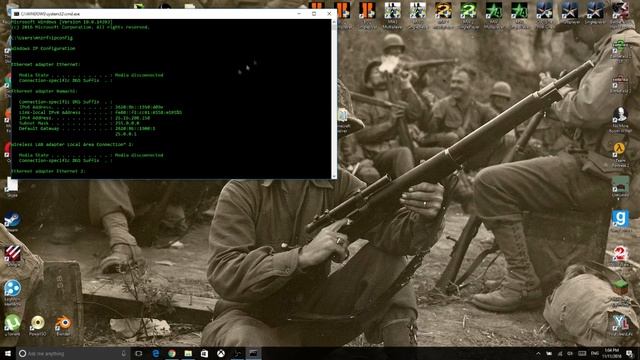Close the Command Prompt window

(x=329, y=13)
